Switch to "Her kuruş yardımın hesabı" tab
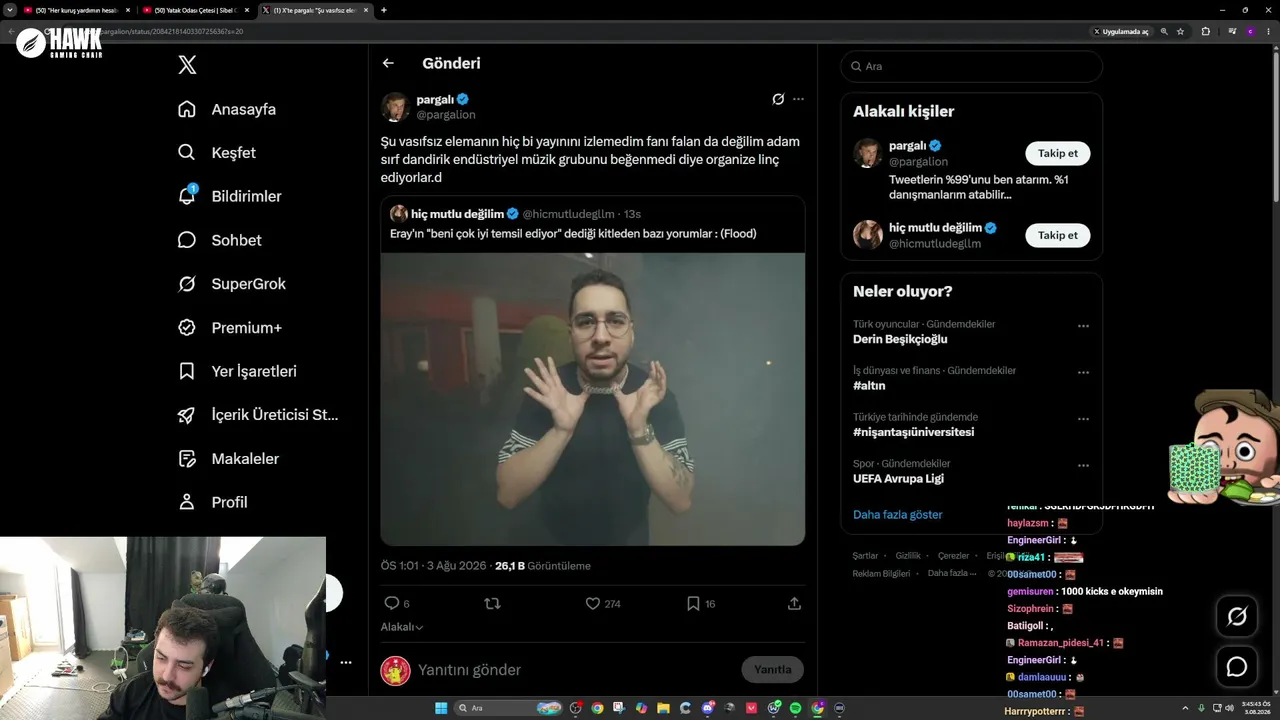 [x=77, y=10]
